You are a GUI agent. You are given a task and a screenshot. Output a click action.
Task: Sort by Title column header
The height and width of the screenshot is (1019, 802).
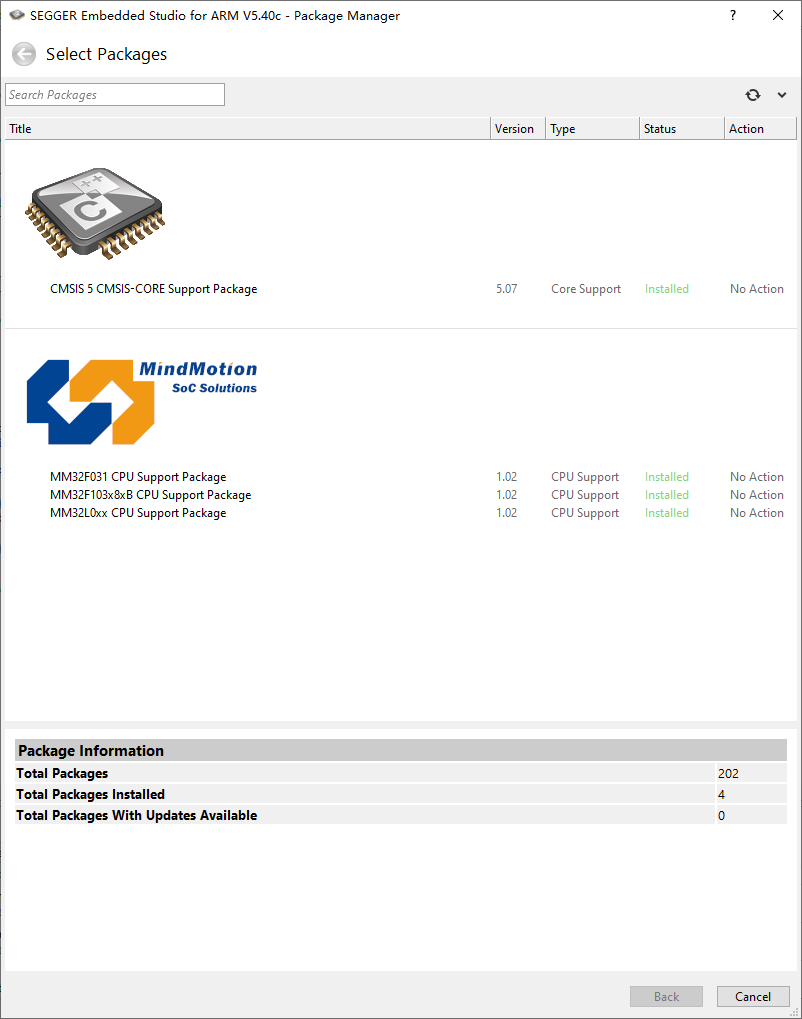[248, 129]
